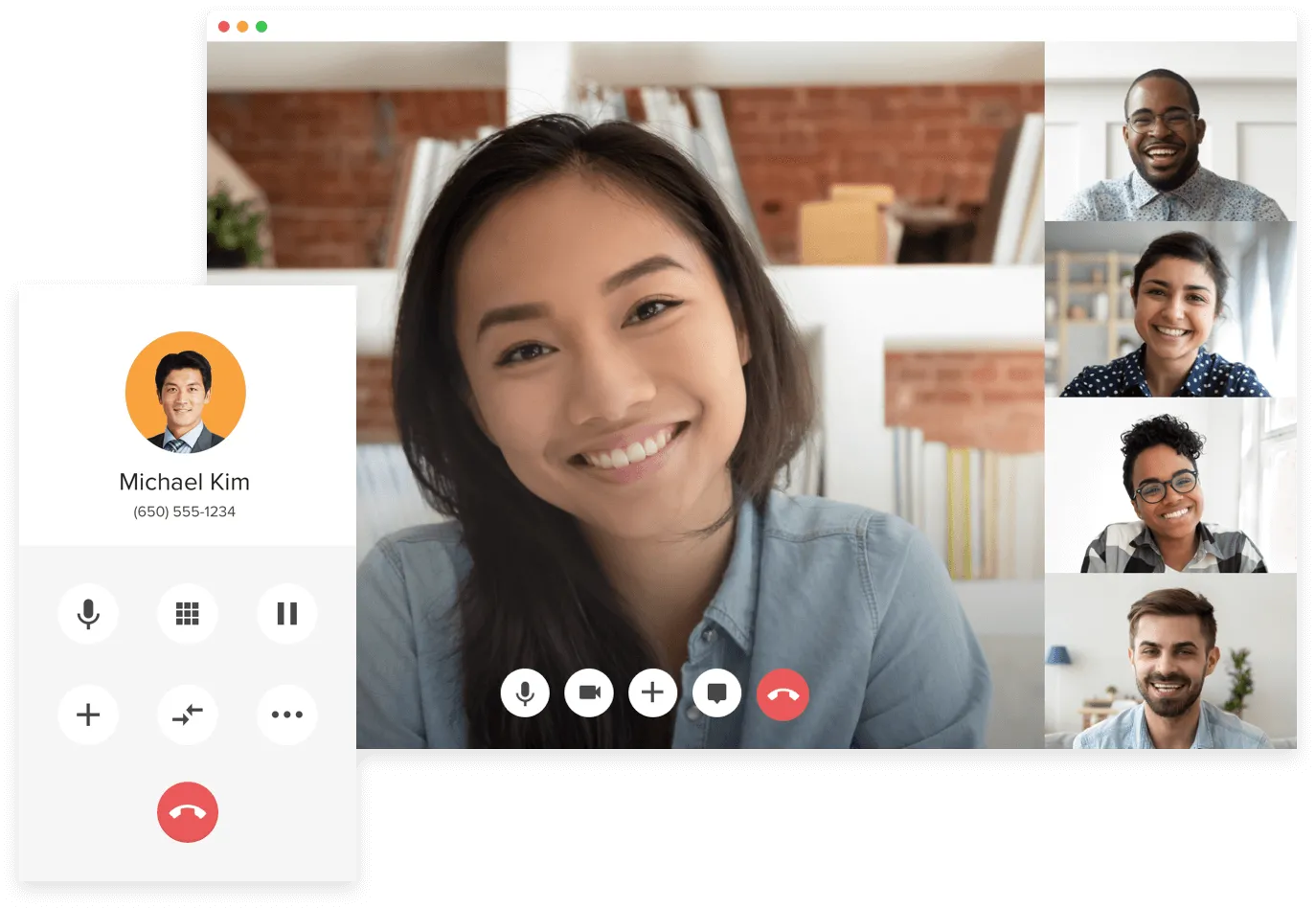Select the phone number (650) 555-1234

click(x=184, y=511)
